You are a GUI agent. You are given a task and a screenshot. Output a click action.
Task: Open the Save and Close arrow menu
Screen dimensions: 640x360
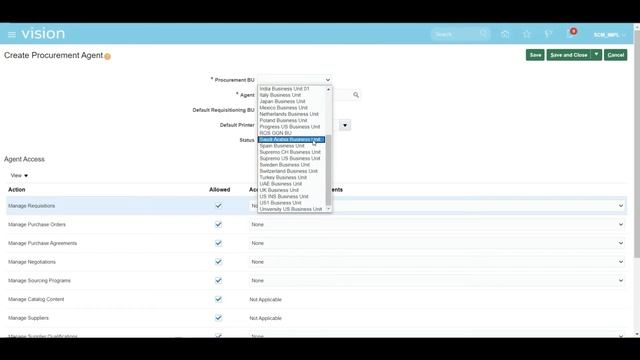tap(596, 55)
